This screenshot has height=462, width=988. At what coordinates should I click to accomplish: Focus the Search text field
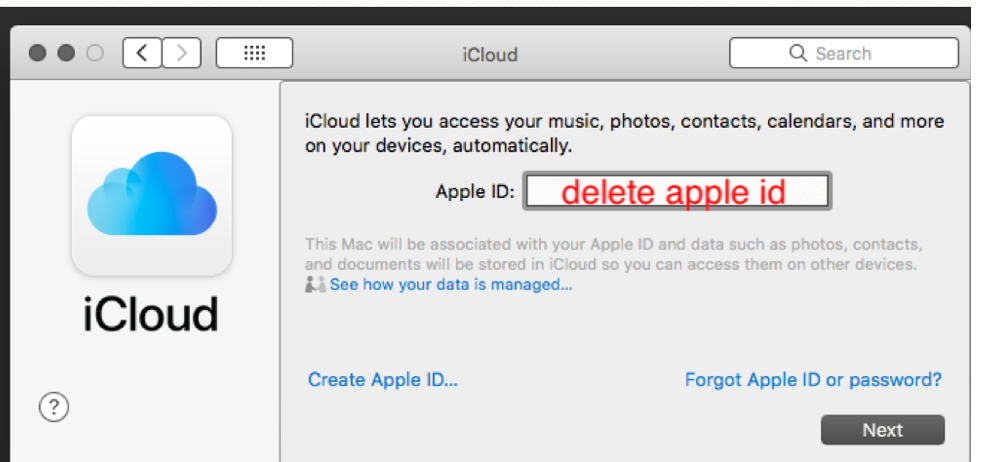(x=860, y=53)
